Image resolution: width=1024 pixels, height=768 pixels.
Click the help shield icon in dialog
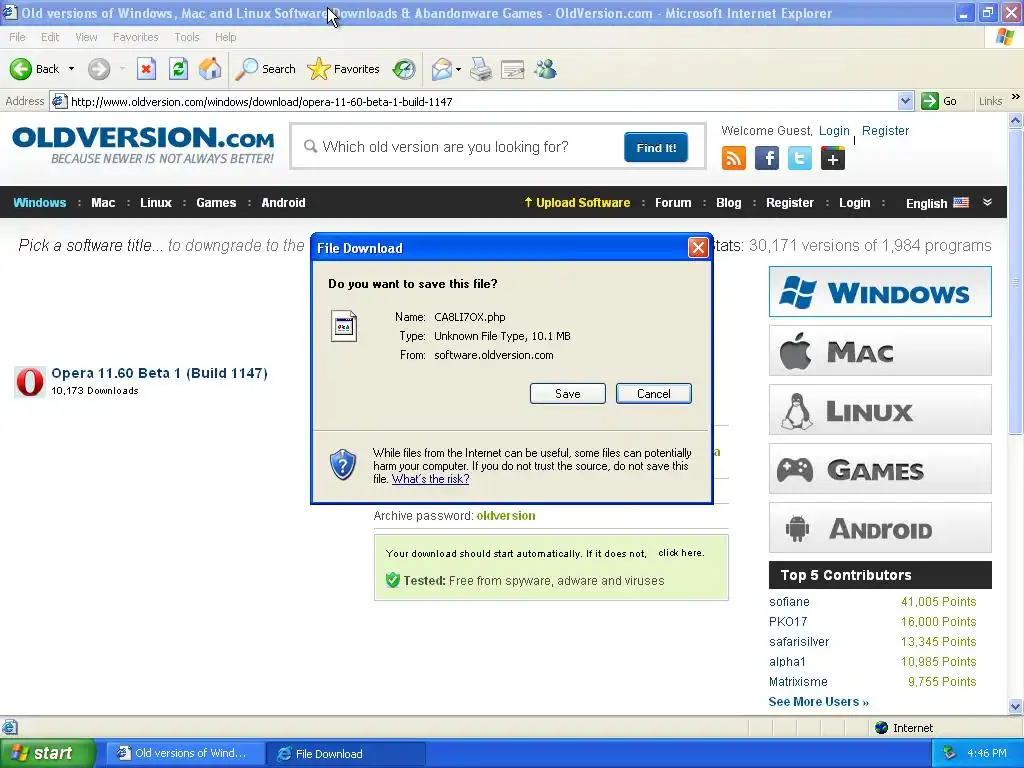pyautogui.click(x=343, y=465)
